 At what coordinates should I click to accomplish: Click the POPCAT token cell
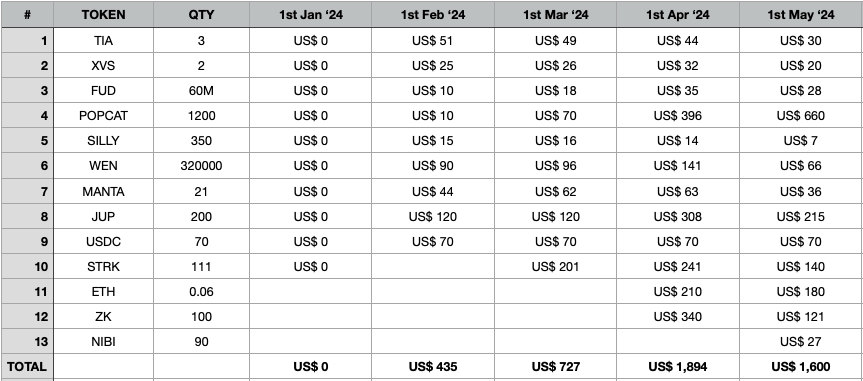pyautogui.click(x=103, y=116)
